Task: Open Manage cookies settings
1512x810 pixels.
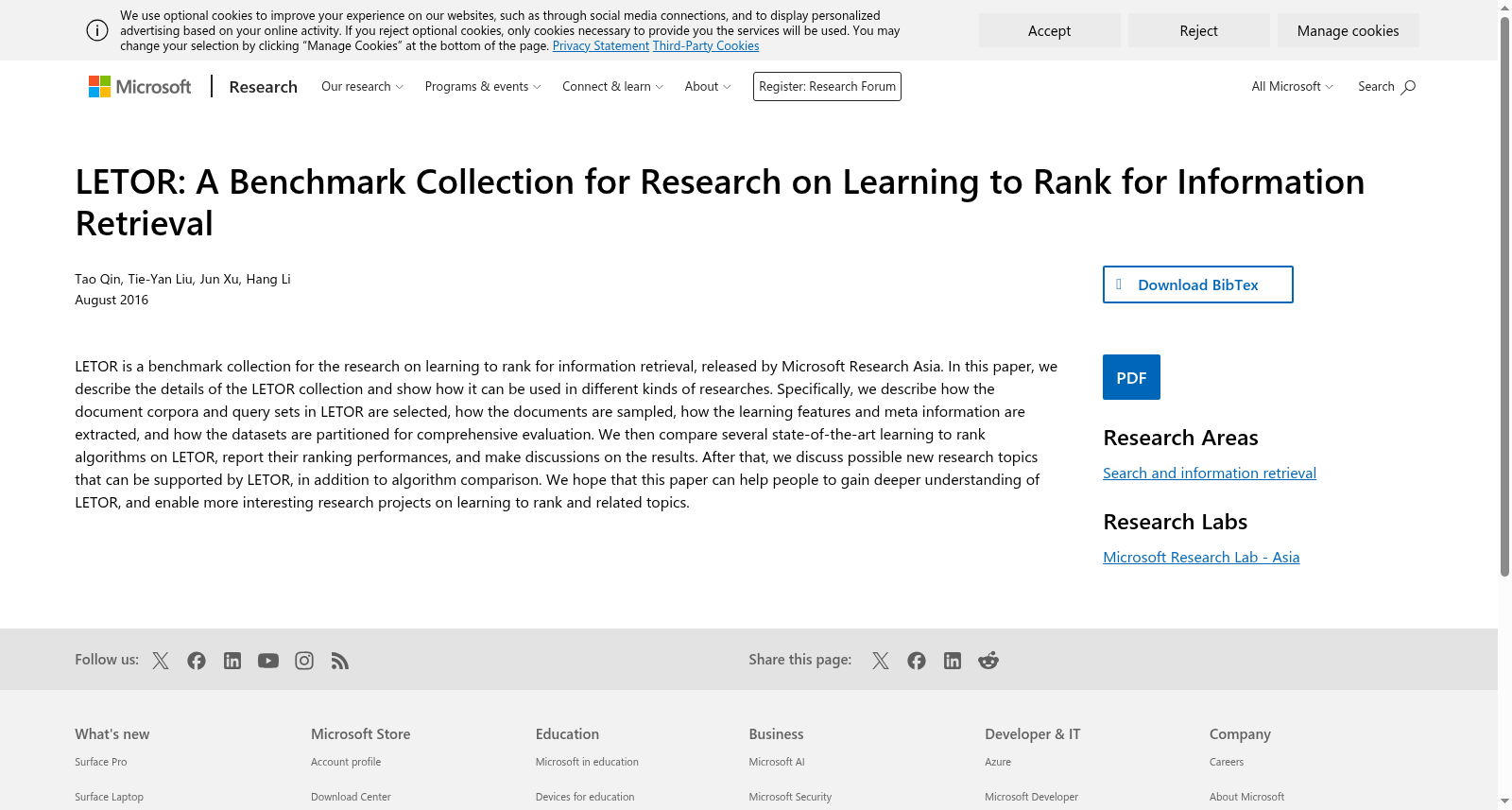Action: tap(1349, 30)
